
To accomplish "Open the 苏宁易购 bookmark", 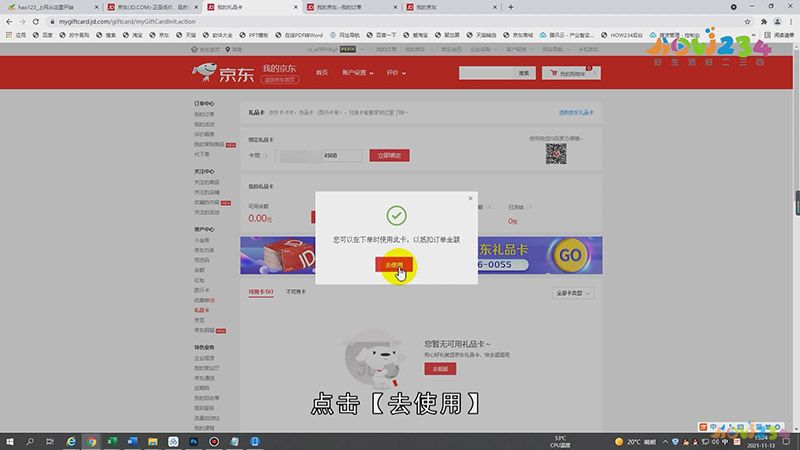I will (x=73, y=35).
